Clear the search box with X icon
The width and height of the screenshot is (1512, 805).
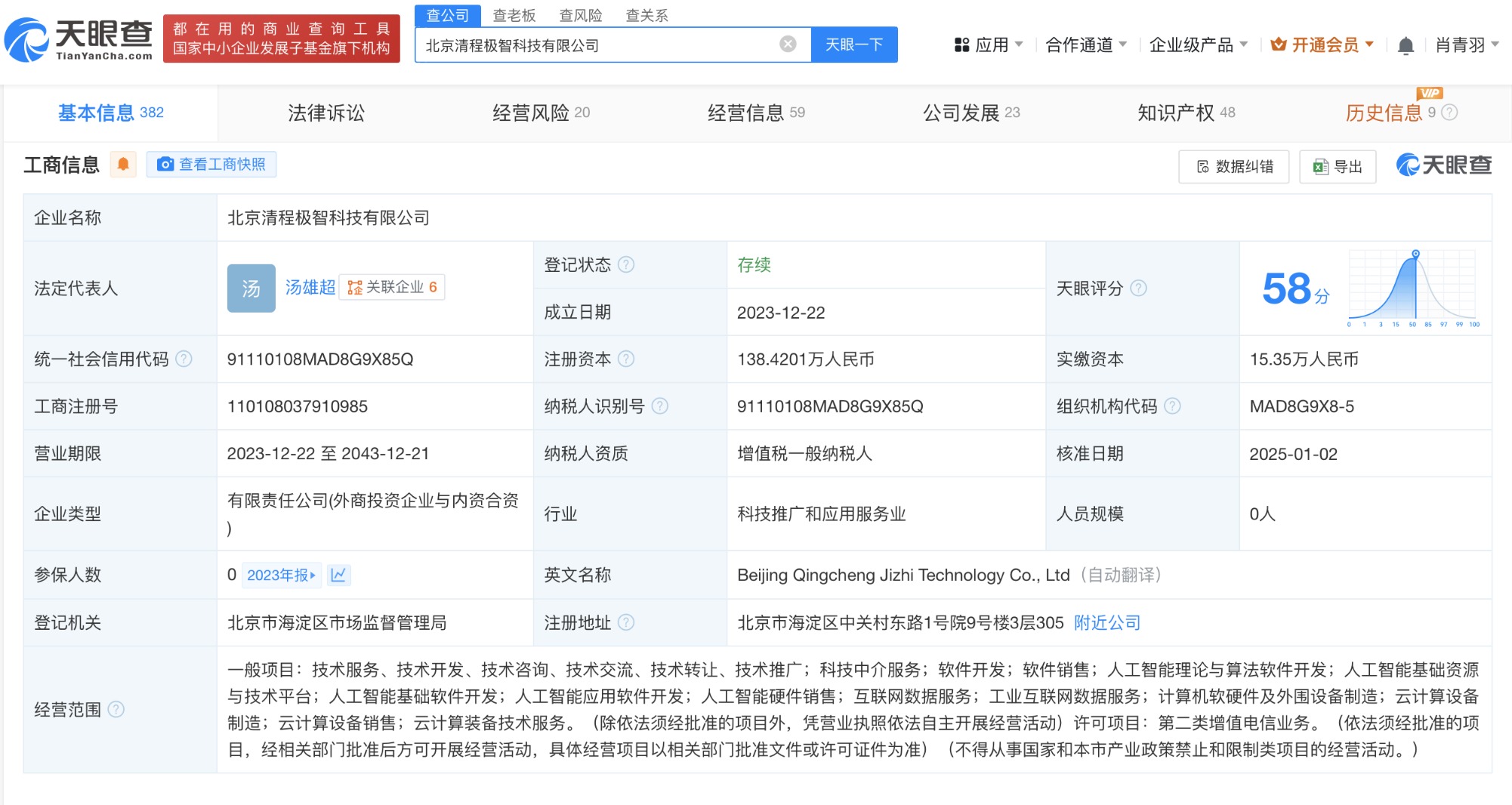click(788, 45)
